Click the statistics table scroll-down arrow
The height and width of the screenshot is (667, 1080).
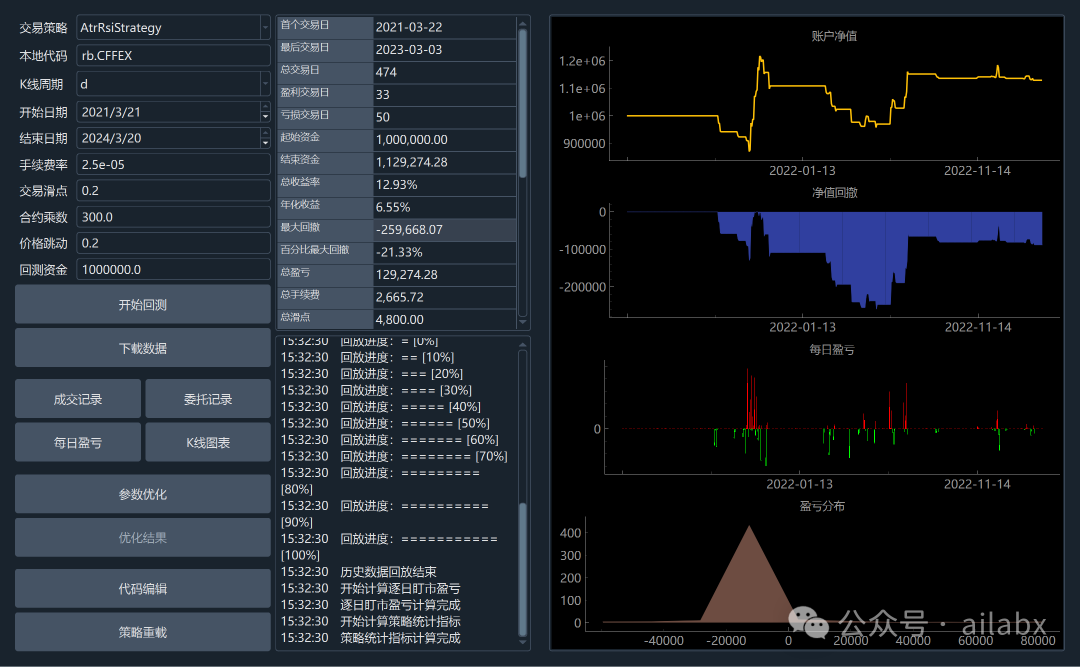[523, 322]
